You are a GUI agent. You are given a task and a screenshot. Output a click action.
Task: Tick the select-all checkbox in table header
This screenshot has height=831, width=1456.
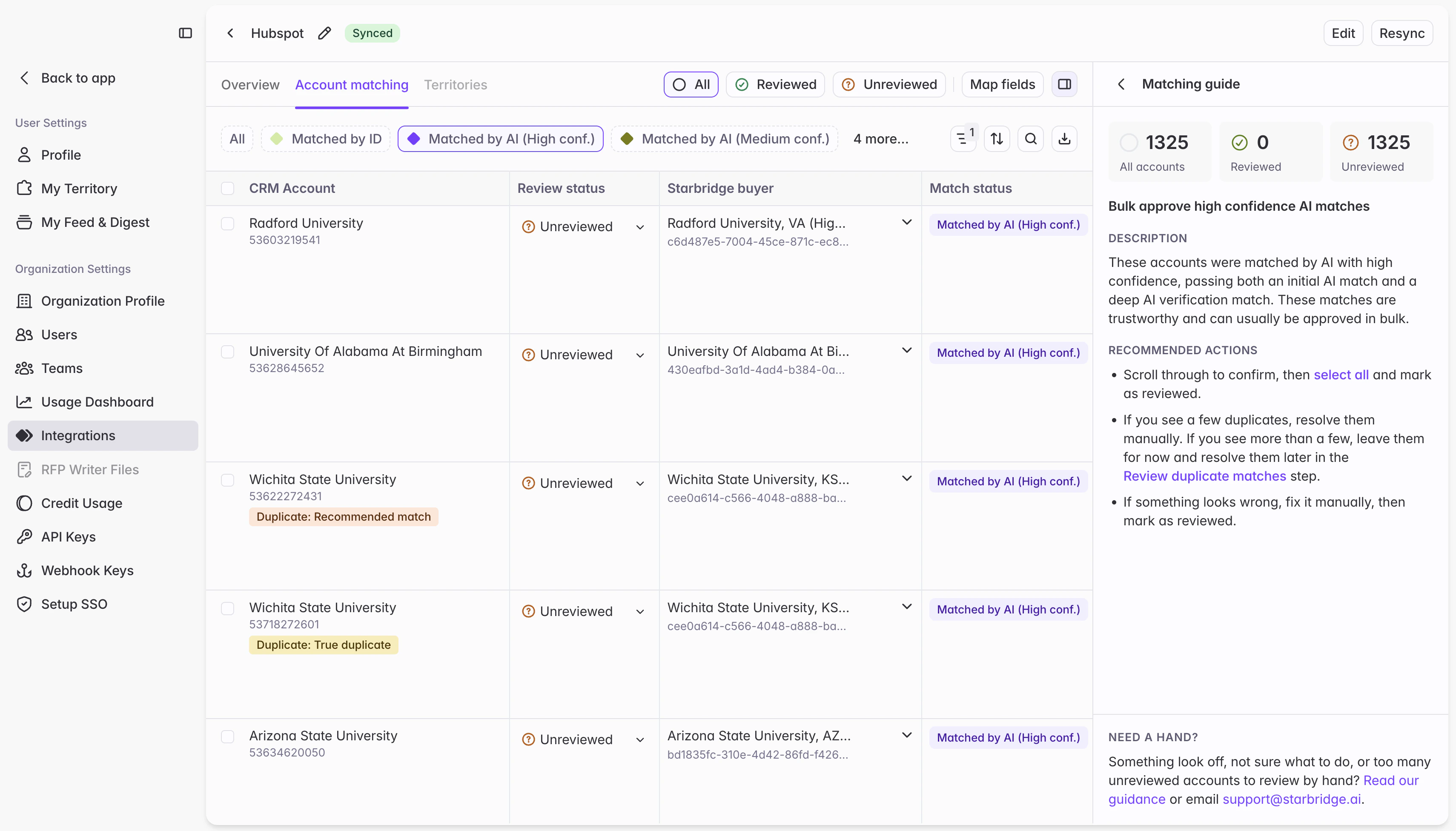tap(228, 188)
